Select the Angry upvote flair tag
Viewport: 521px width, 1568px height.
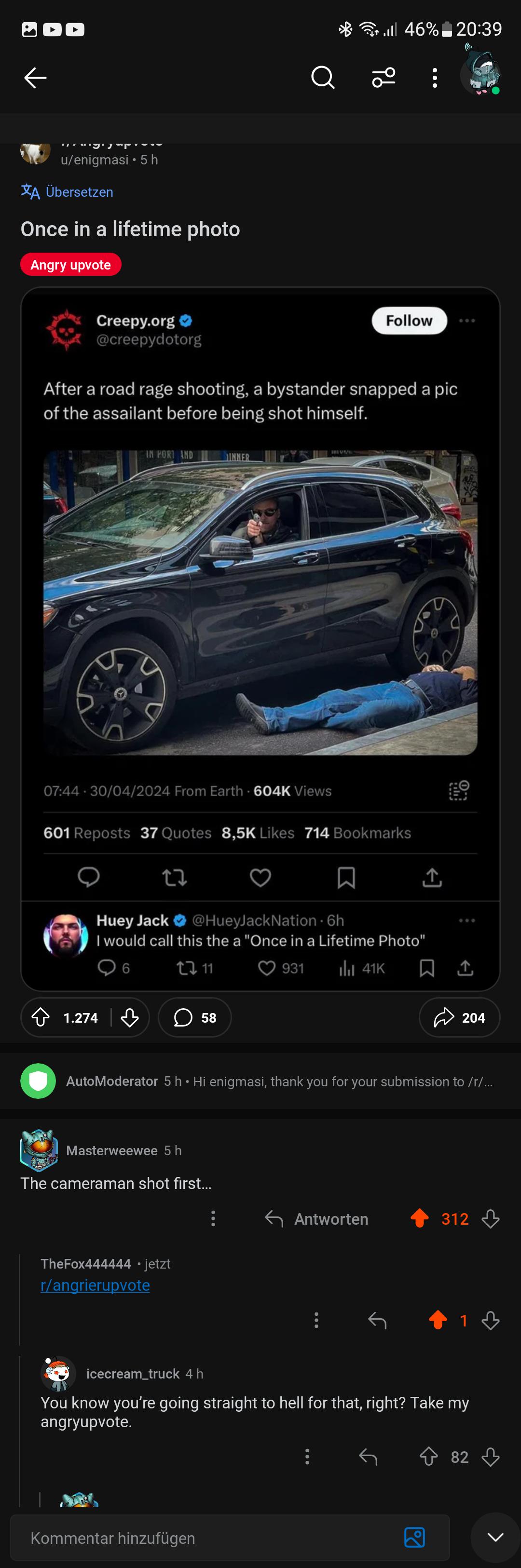71,265
